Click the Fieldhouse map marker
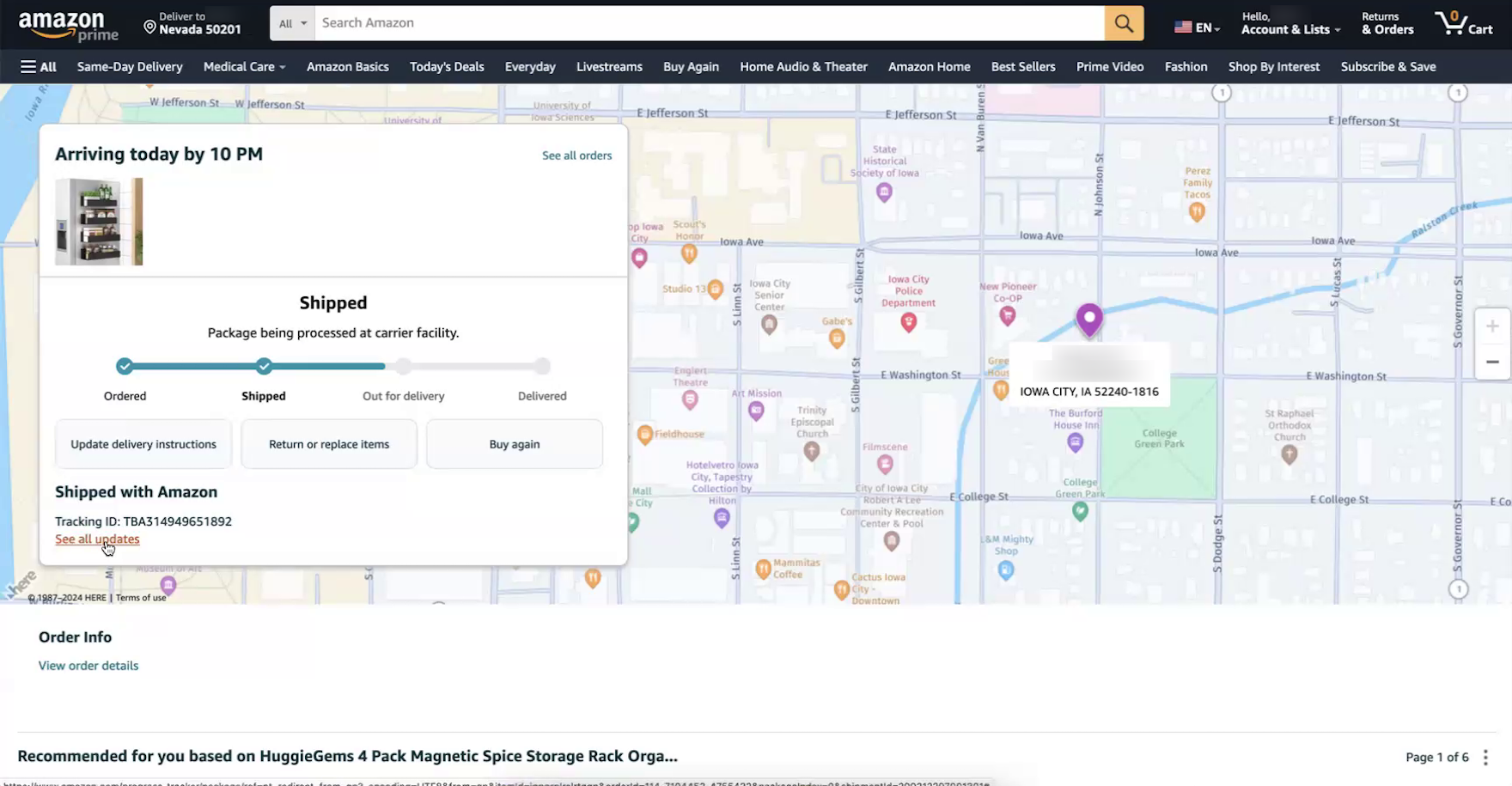This screenshot has width=1512, height=786. click(644, 435)
